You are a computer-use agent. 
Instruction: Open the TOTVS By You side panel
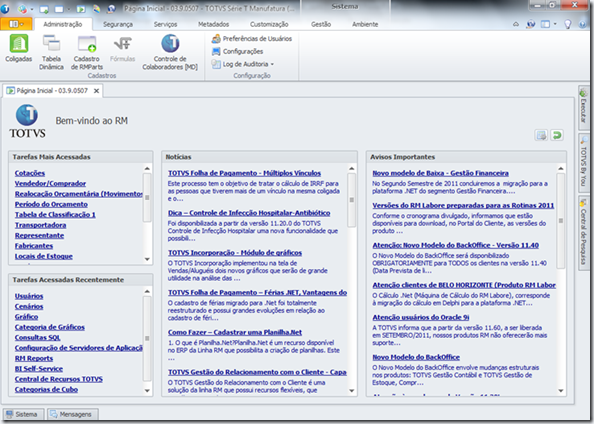[583, 164]
